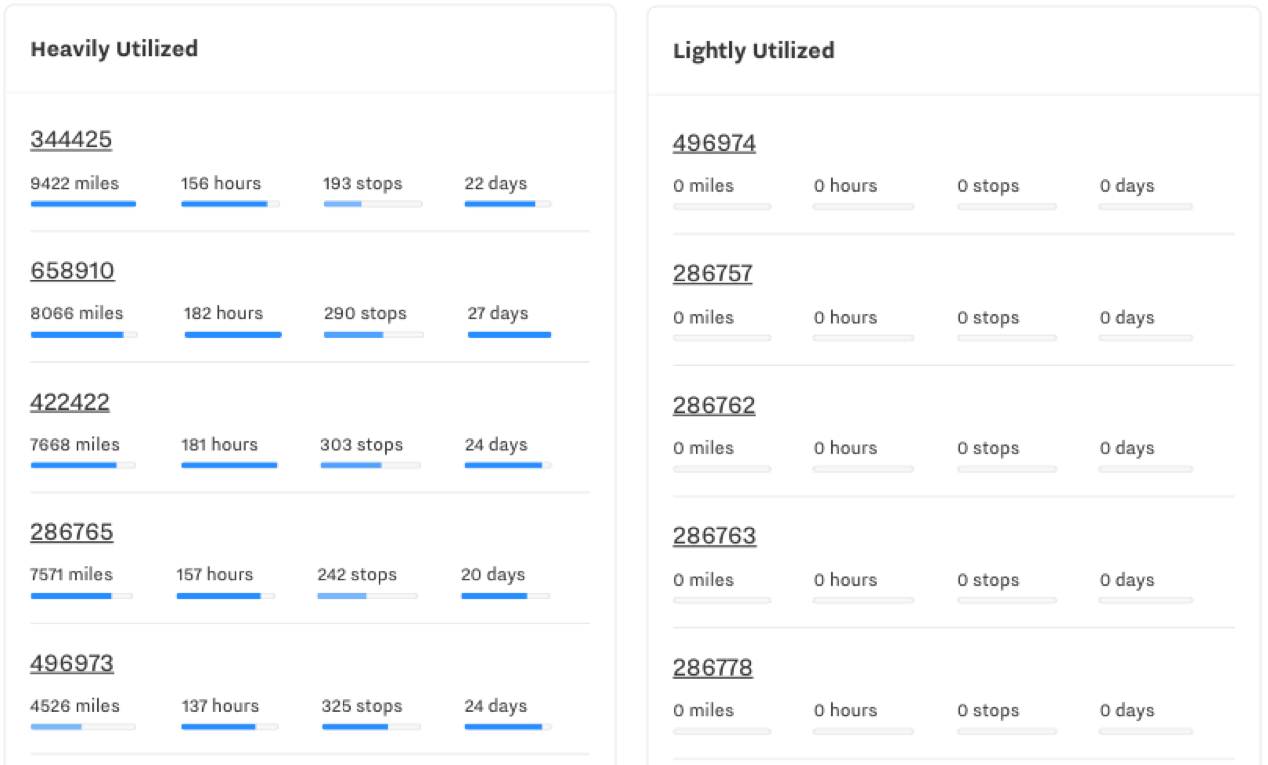Click 0 hours under vehicle 286757
The width and height of the screenshot is (1268, 765).
pyautogui.click(x=845, y=317)
